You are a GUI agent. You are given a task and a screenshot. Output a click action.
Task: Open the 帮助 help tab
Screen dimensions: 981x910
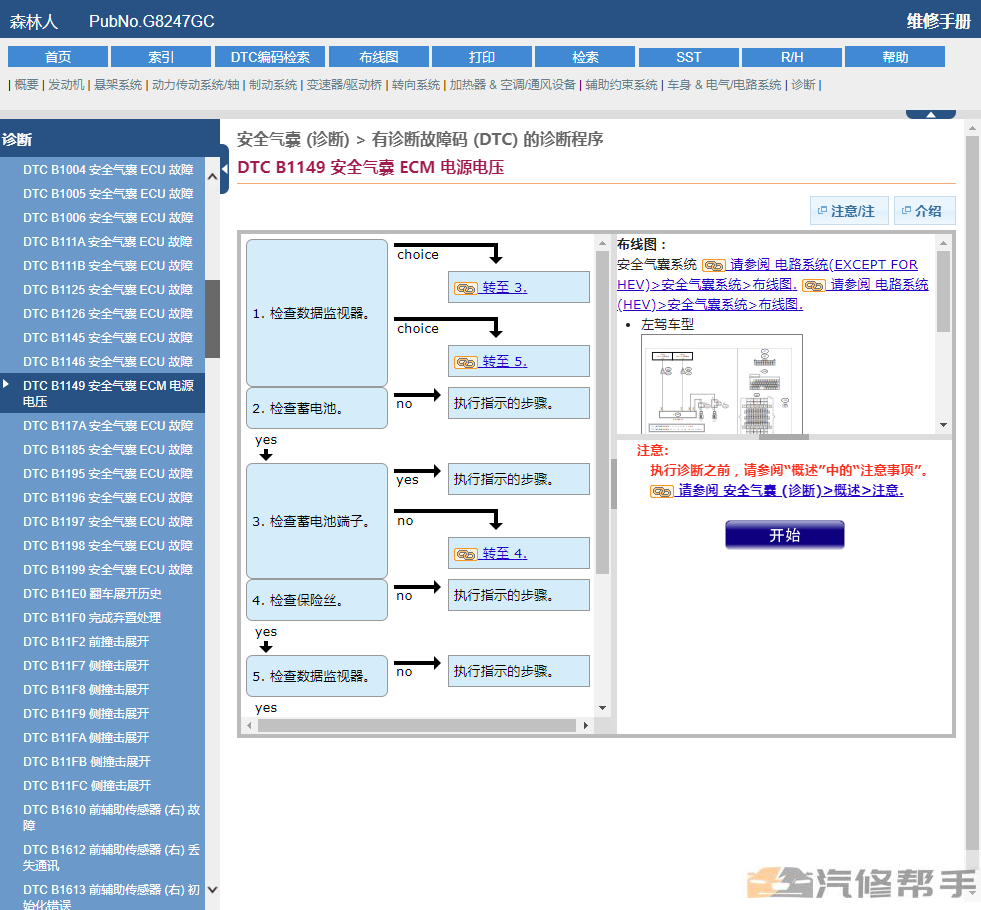click(x=895, y=57)
